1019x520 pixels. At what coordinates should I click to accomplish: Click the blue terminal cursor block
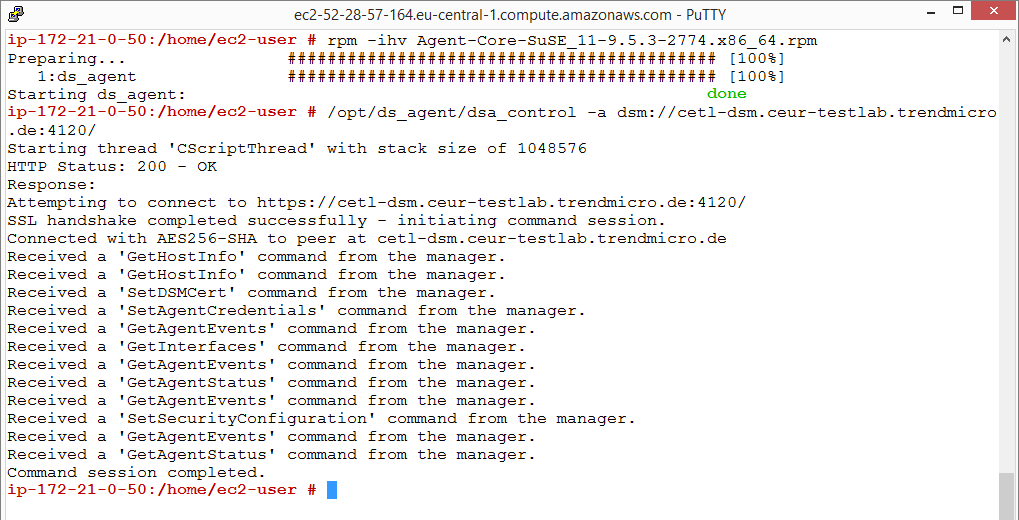tap(332, 490)
